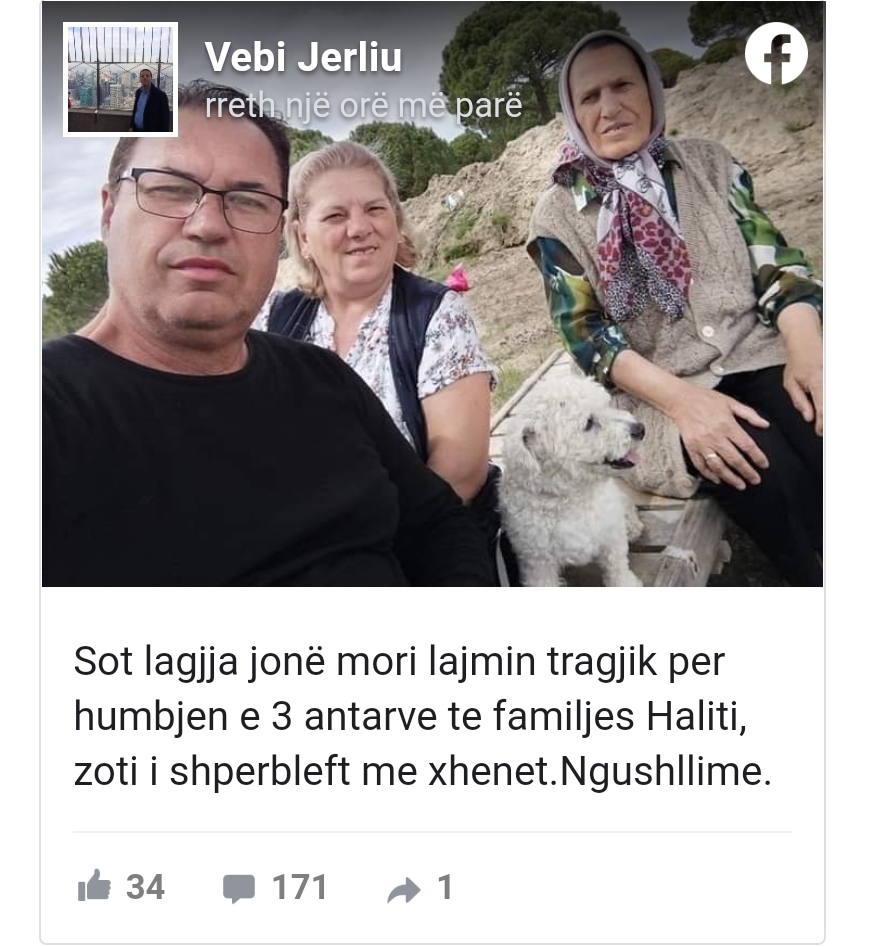
Task: Click the post text starting 'Sot lagjja jonë'
Action: (x=423, y=716)
